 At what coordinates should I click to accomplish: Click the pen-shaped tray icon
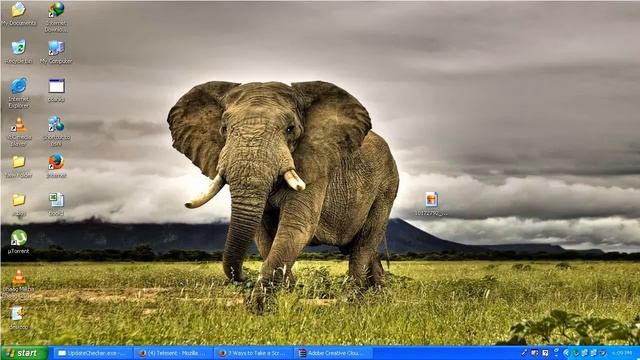pos(524,353)
